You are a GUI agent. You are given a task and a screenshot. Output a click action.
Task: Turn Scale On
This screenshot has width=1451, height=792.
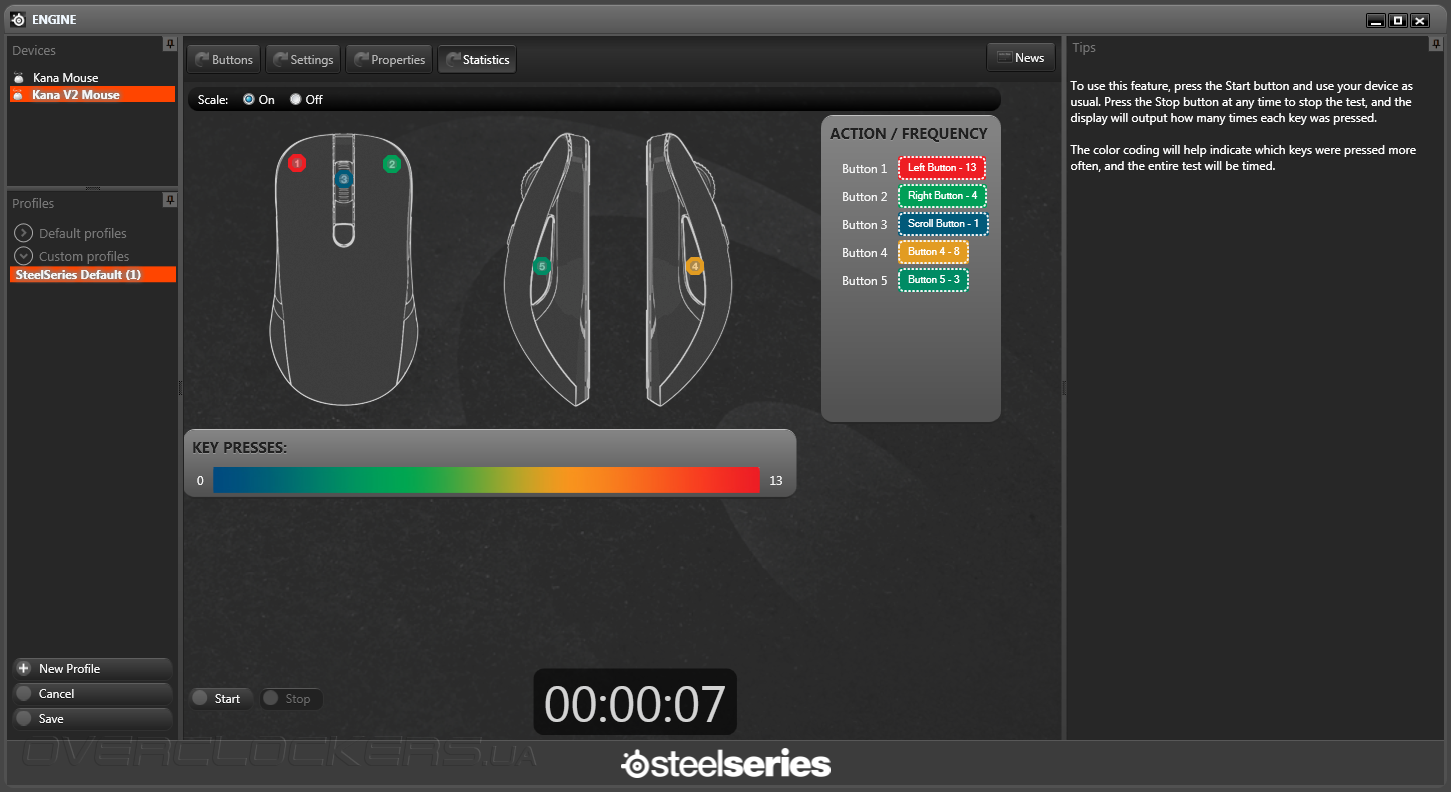249,99
